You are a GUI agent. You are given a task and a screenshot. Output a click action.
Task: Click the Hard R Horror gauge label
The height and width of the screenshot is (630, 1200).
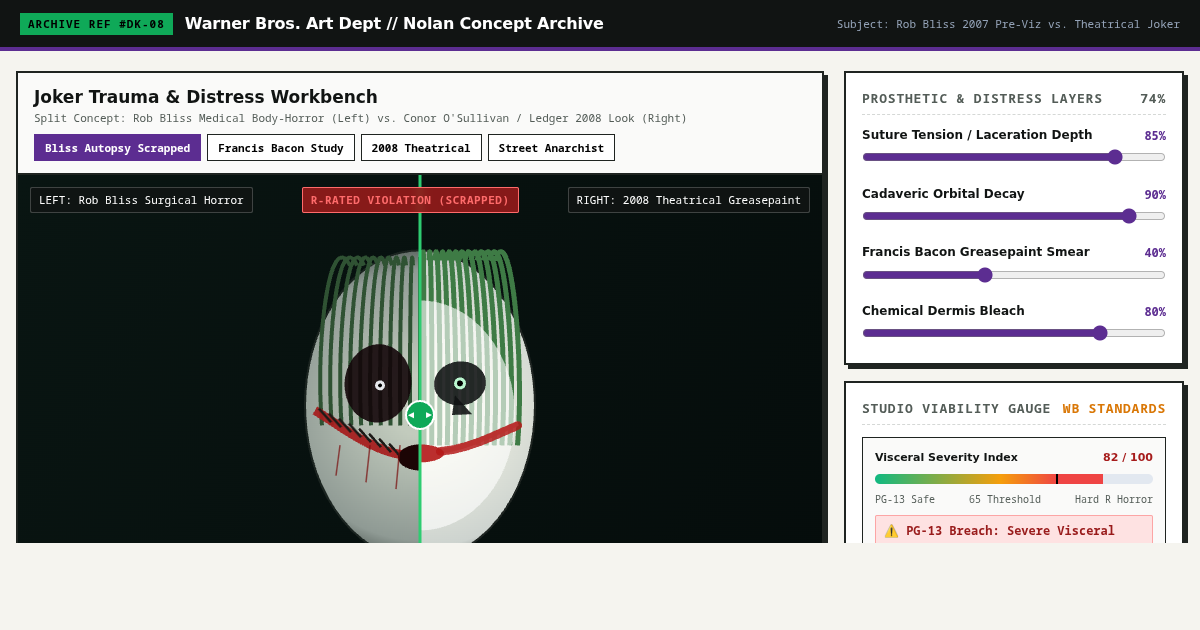click(x=1114, y=500)
